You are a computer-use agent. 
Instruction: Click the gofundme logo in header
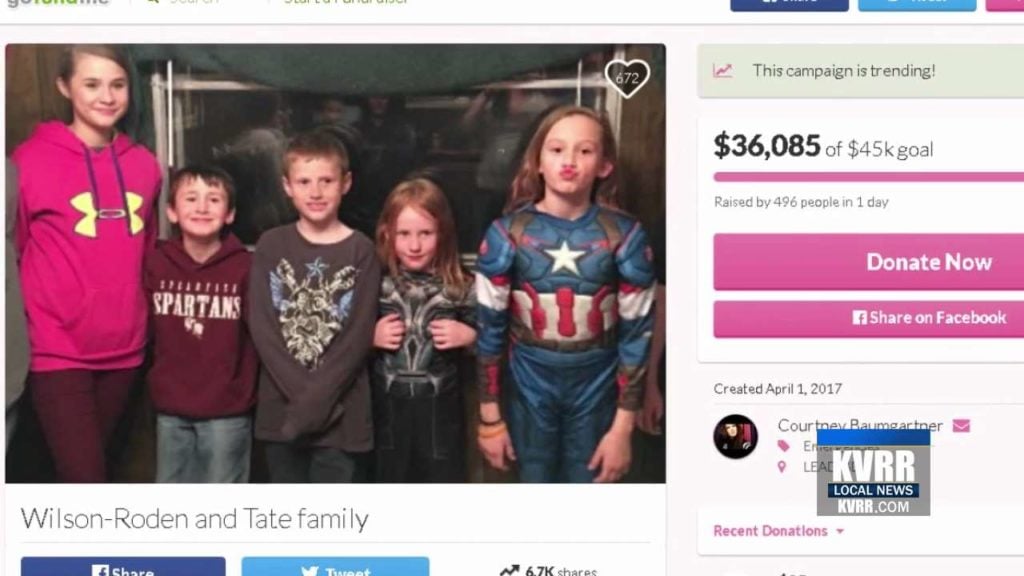coord(57,3)
